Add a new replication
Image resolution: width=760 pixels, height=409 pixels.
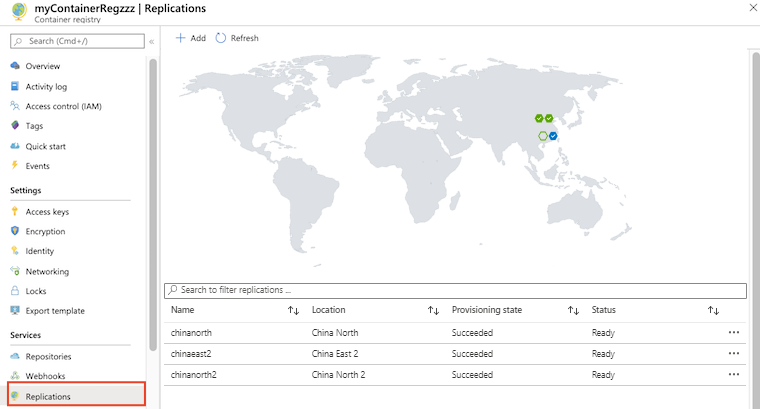click(190, 38)
